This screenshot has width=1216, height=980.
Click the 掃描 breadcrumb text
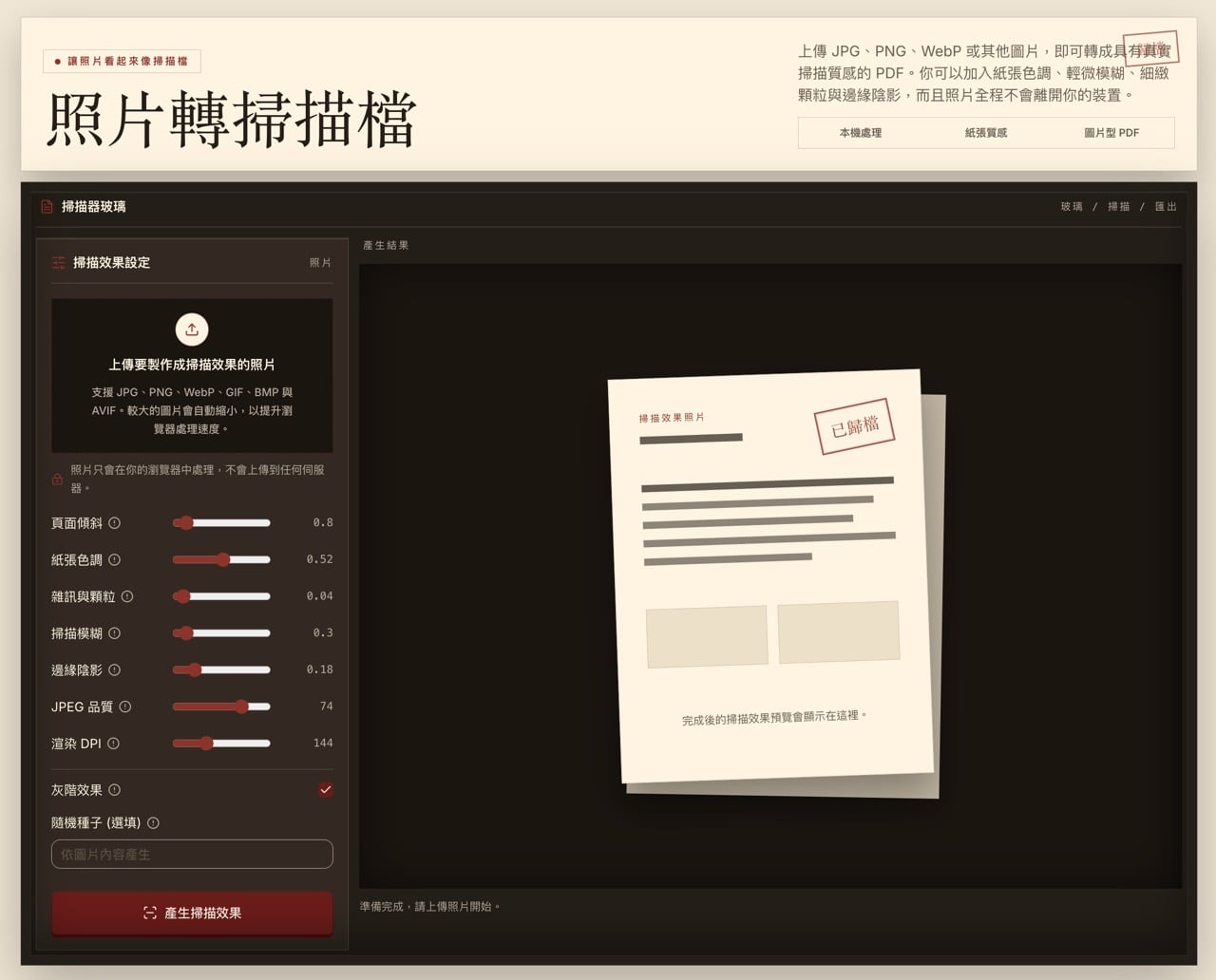(1119, 207)
